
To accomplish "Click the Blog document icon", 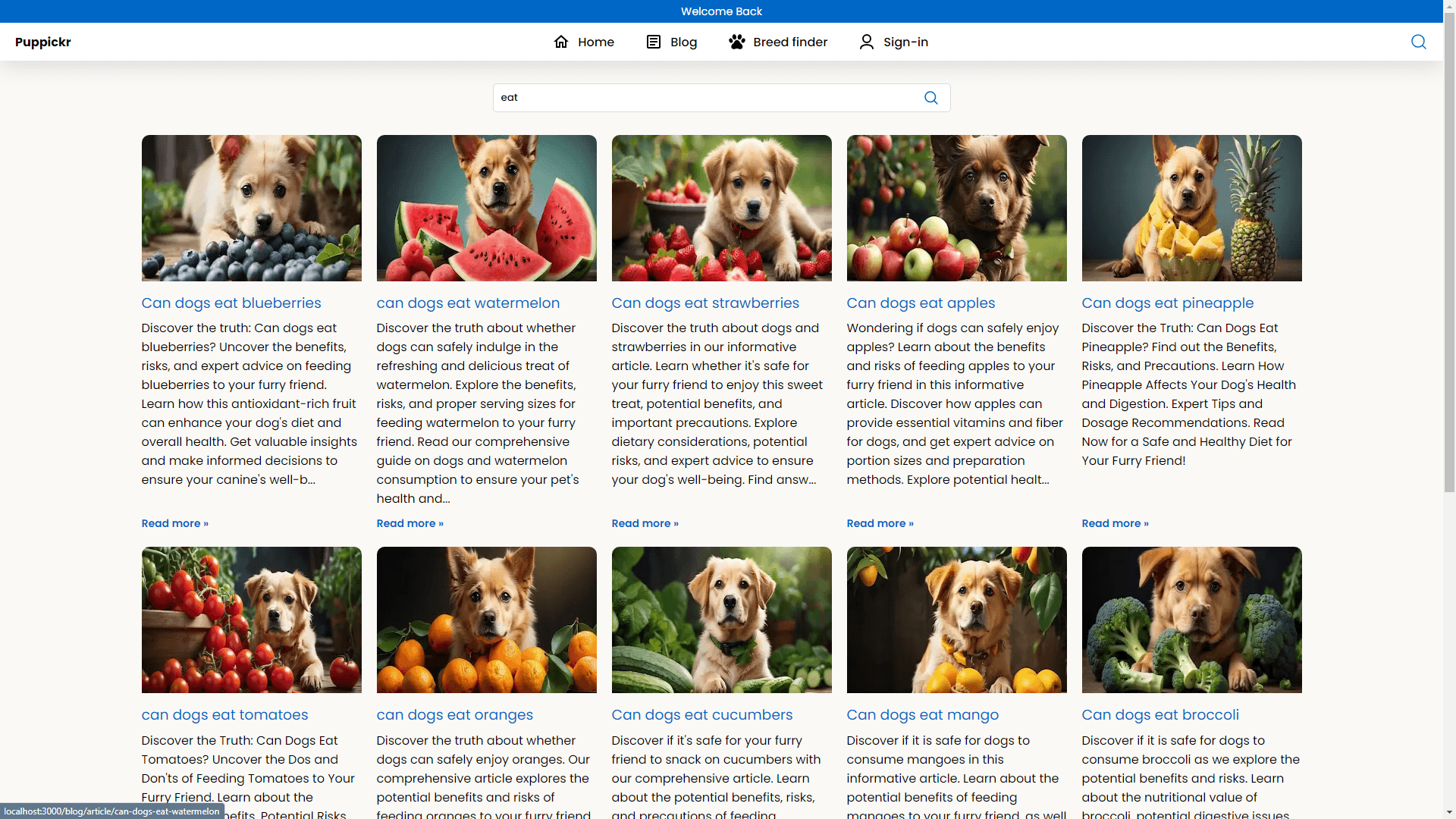I will pos(653,42).
